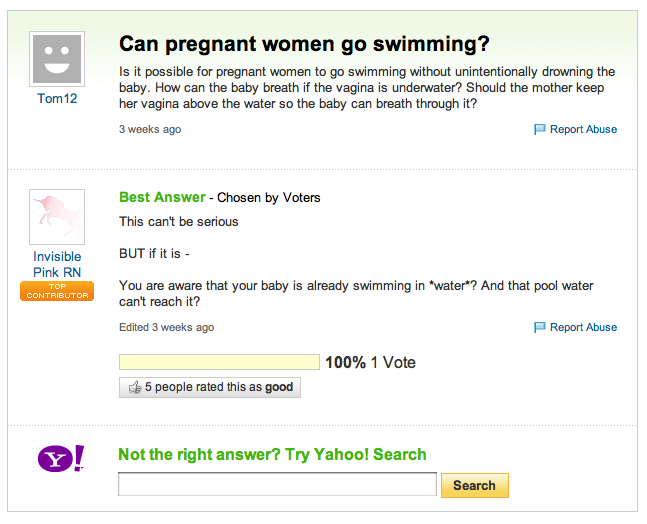Select the green "Best Answer" heading

(x=162, y=197)
